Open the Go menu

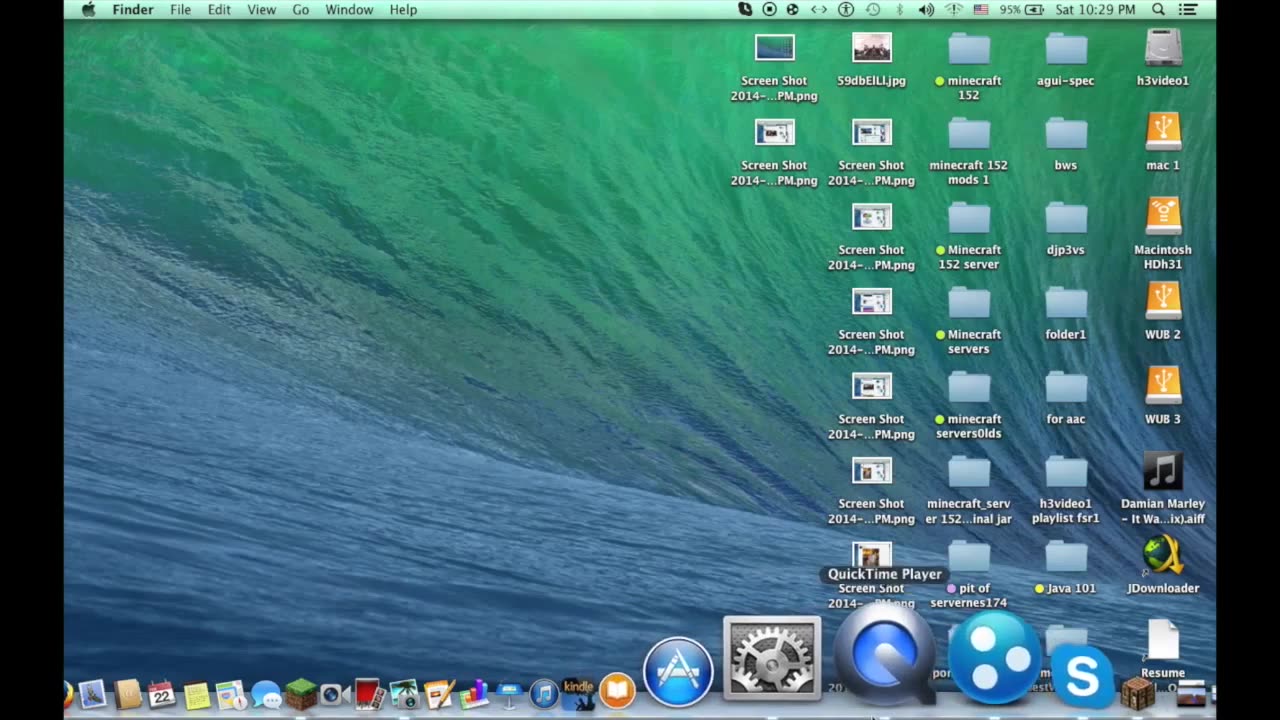click(300, 10)
